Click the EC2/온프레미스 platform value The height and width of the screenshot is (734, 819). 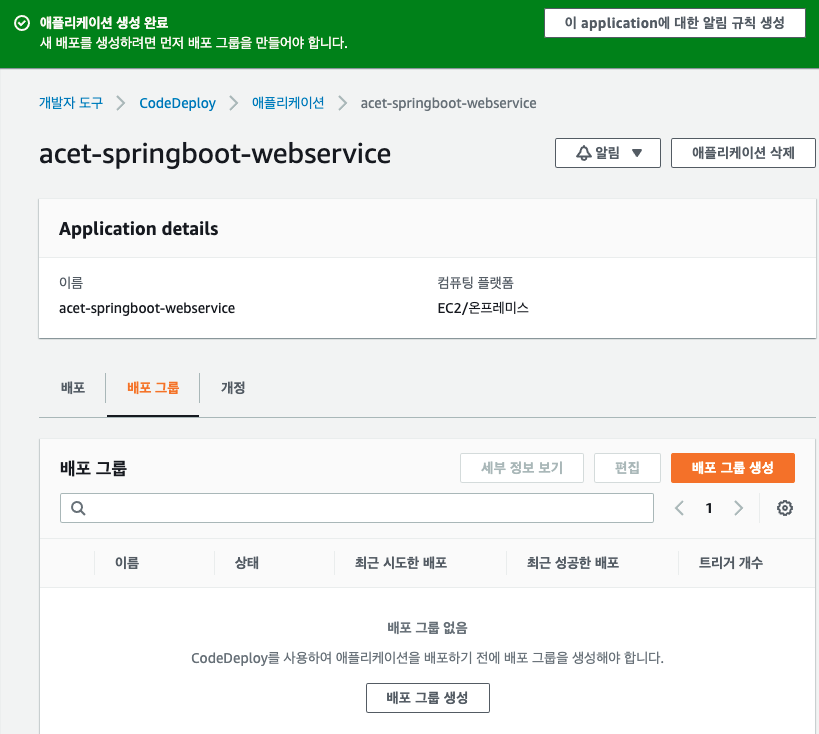coord(483,308)
